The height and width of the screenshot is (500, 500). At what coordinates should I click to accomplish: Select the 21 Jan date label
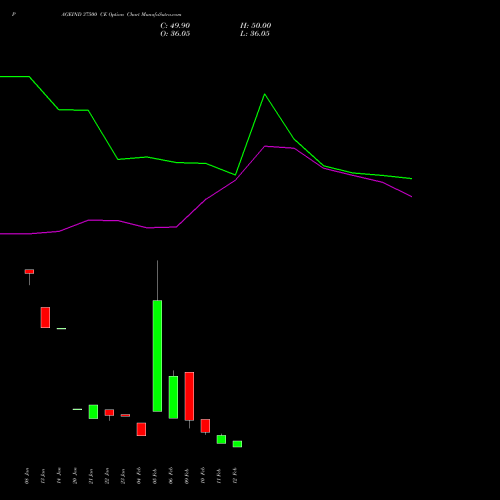pyautogui.click(x=91, y=476)
